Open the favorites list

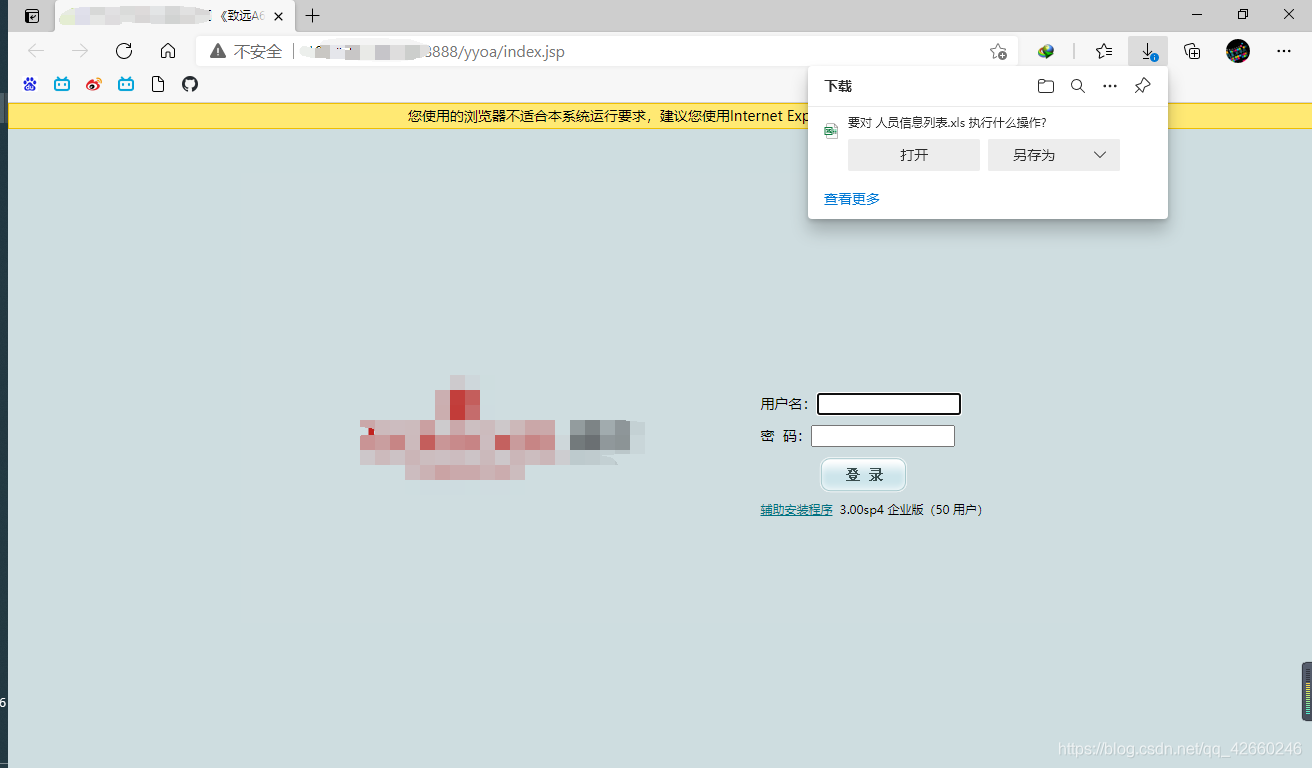[1104, 51]
